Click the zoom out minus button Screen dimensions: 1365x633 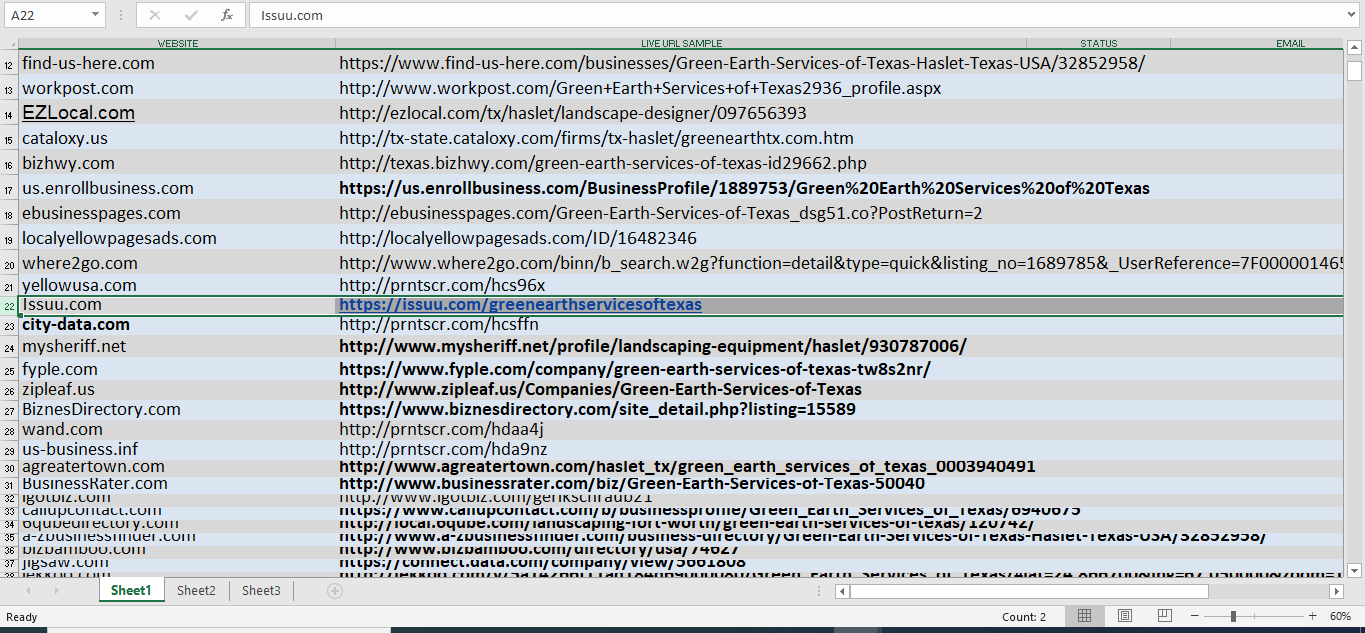(x=1195, y=616)
